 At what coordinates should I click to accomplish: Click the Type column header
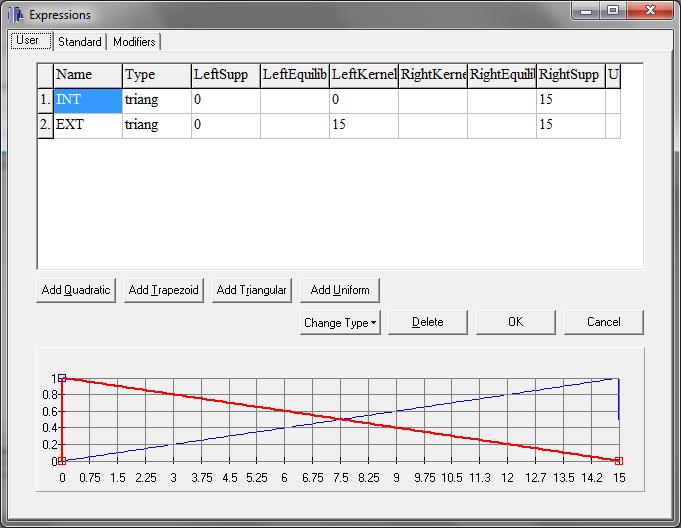pos(157,76)
